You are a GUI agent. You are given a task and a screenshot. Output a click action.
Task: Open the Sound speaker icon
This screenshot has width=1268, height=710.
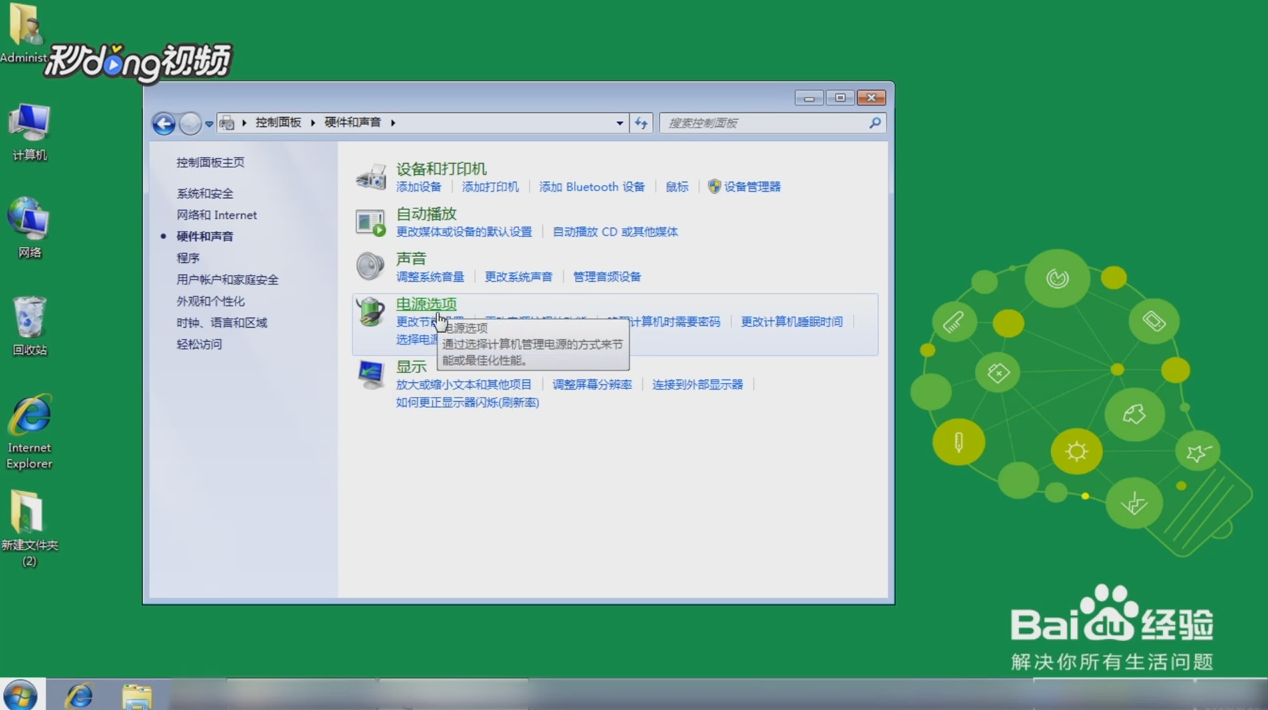(x=371, y=266)
